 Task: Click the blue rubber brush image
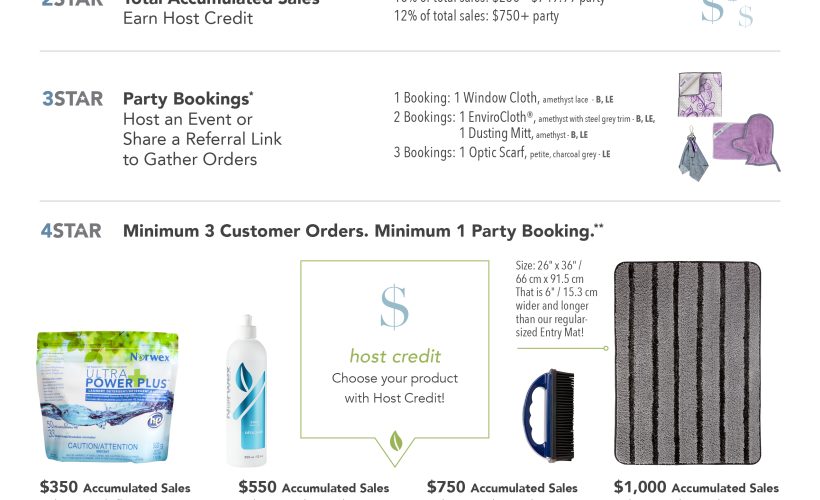[x=549, y=415]
